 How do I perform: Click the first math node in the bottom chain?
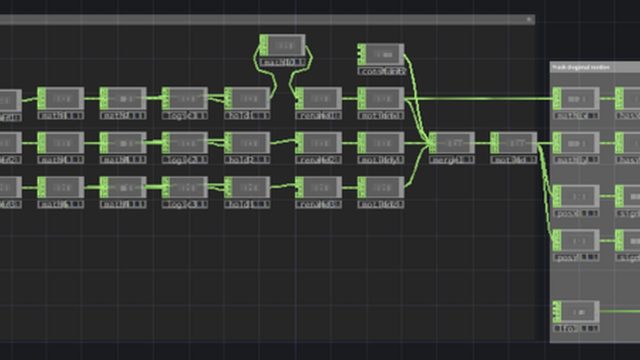click(61, 187)
